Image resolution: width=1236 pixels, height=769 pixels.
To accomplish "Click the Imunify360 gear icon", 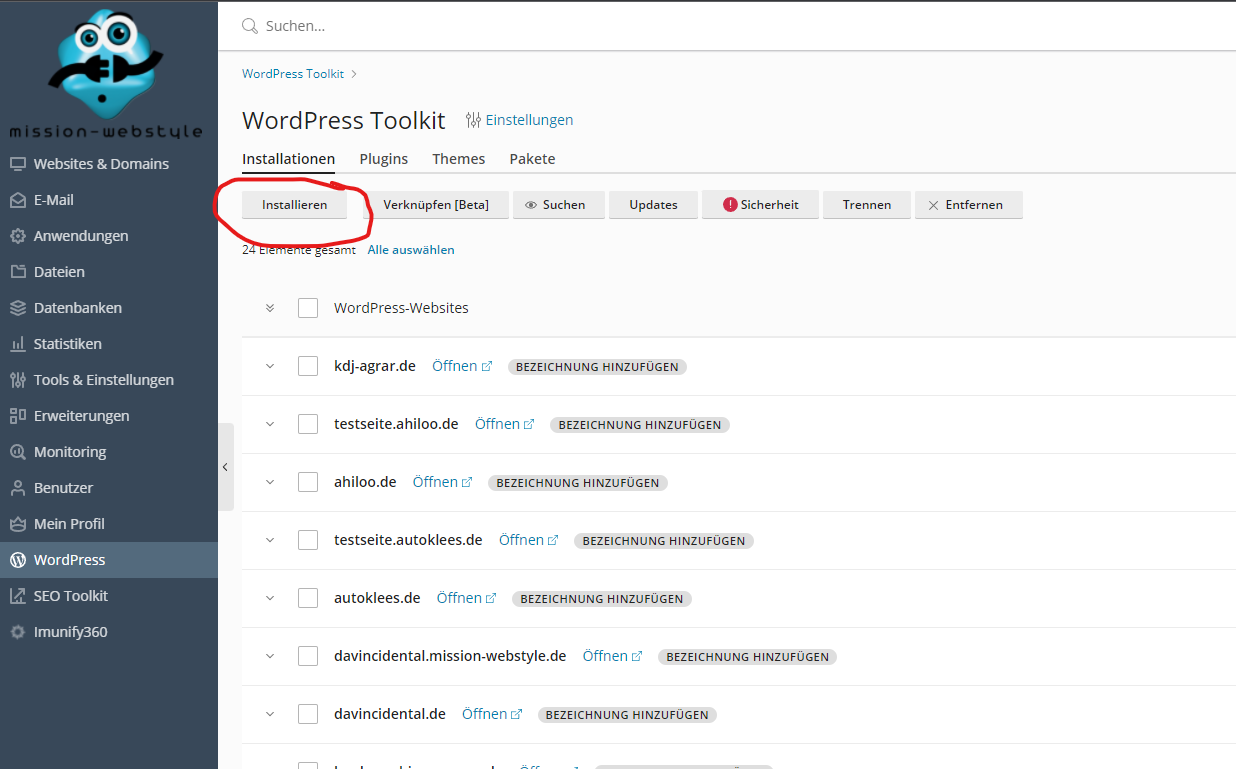I will (x=18, y=632).
